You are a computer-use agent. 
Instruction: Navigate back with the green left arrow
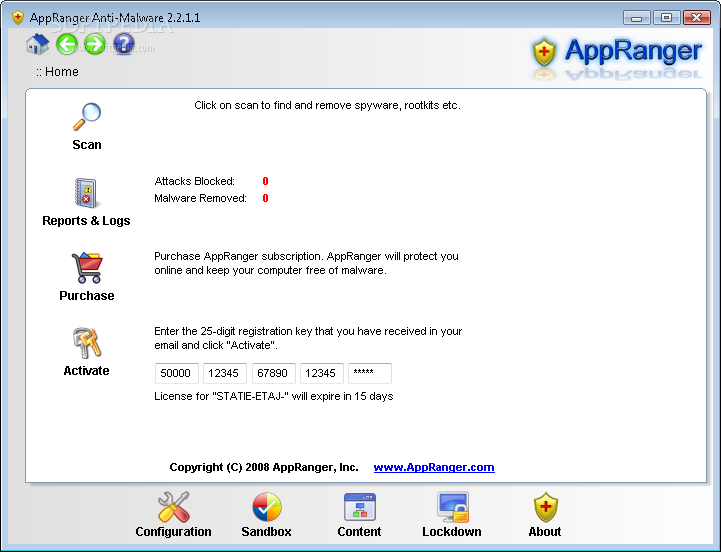(x=67, y=45)
